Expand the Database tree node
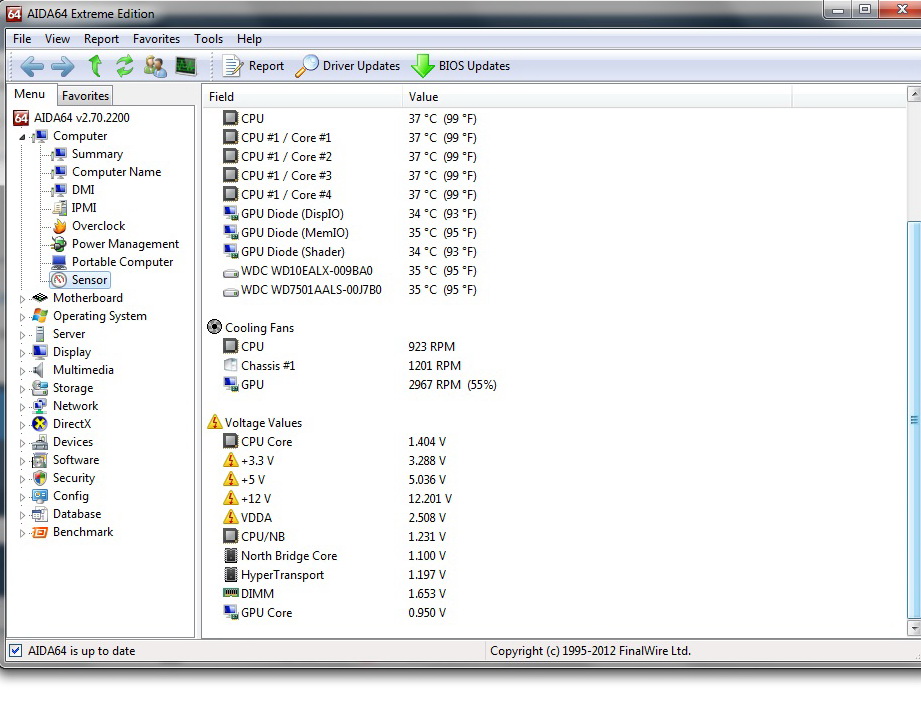 coord(22,515)
